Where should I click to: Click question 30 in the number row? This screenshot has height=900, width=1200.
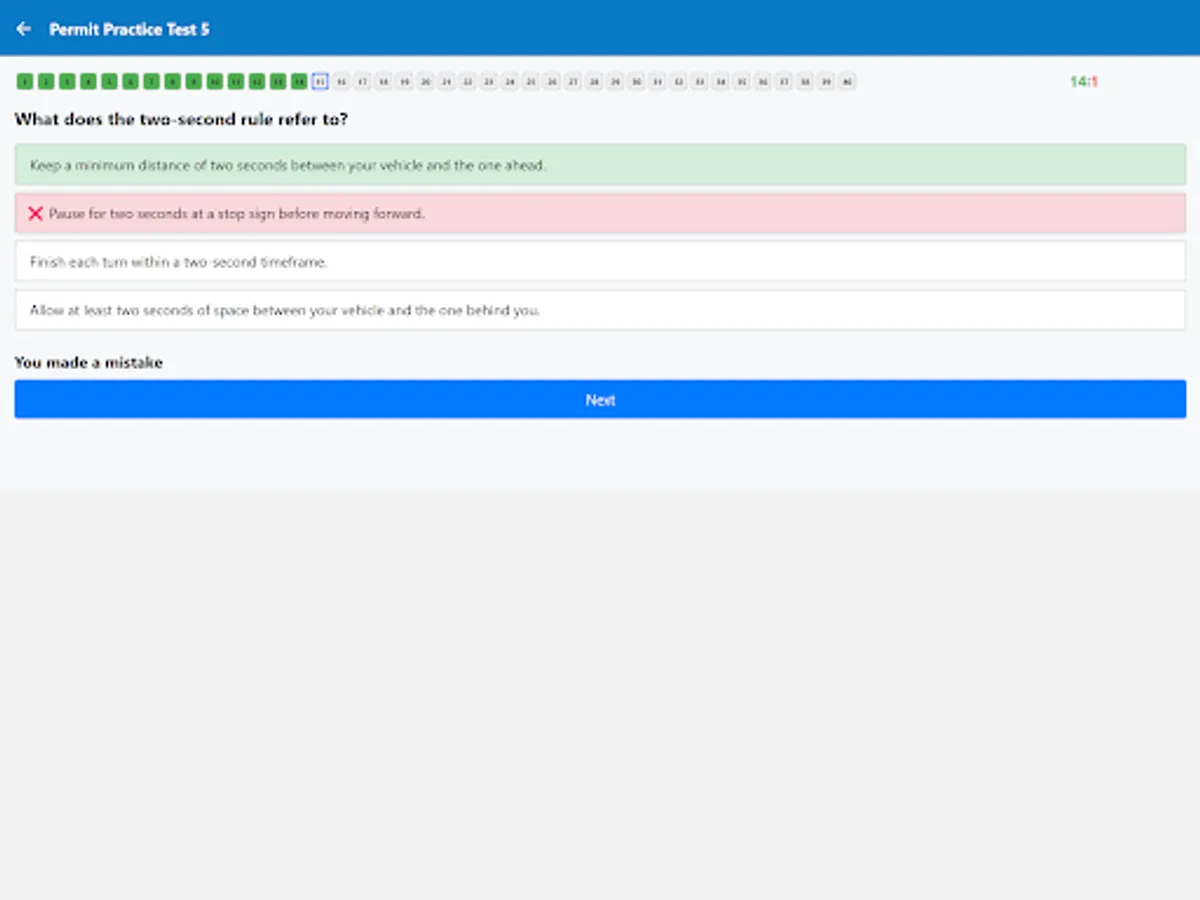(x=635, y=82)
